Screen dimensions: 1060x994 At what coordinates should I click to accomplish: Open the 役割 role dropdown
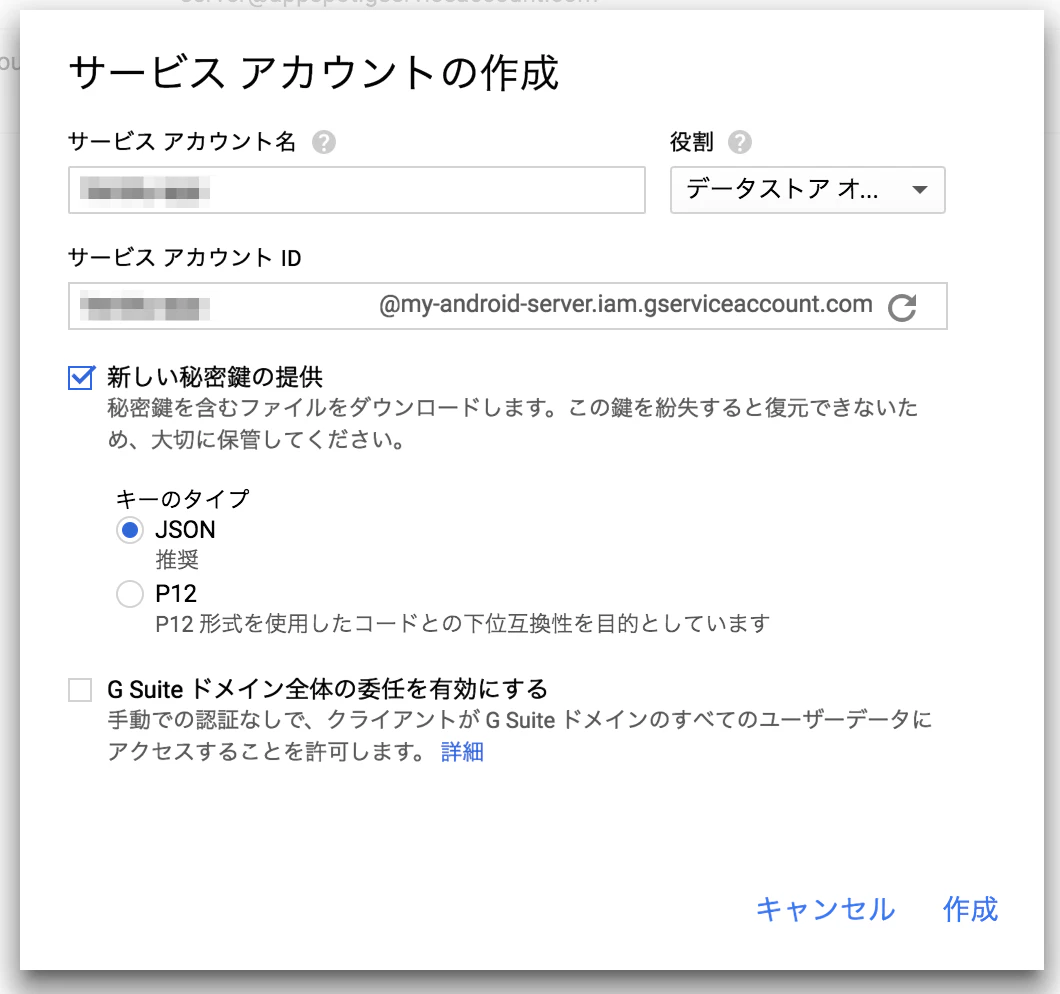807,190
